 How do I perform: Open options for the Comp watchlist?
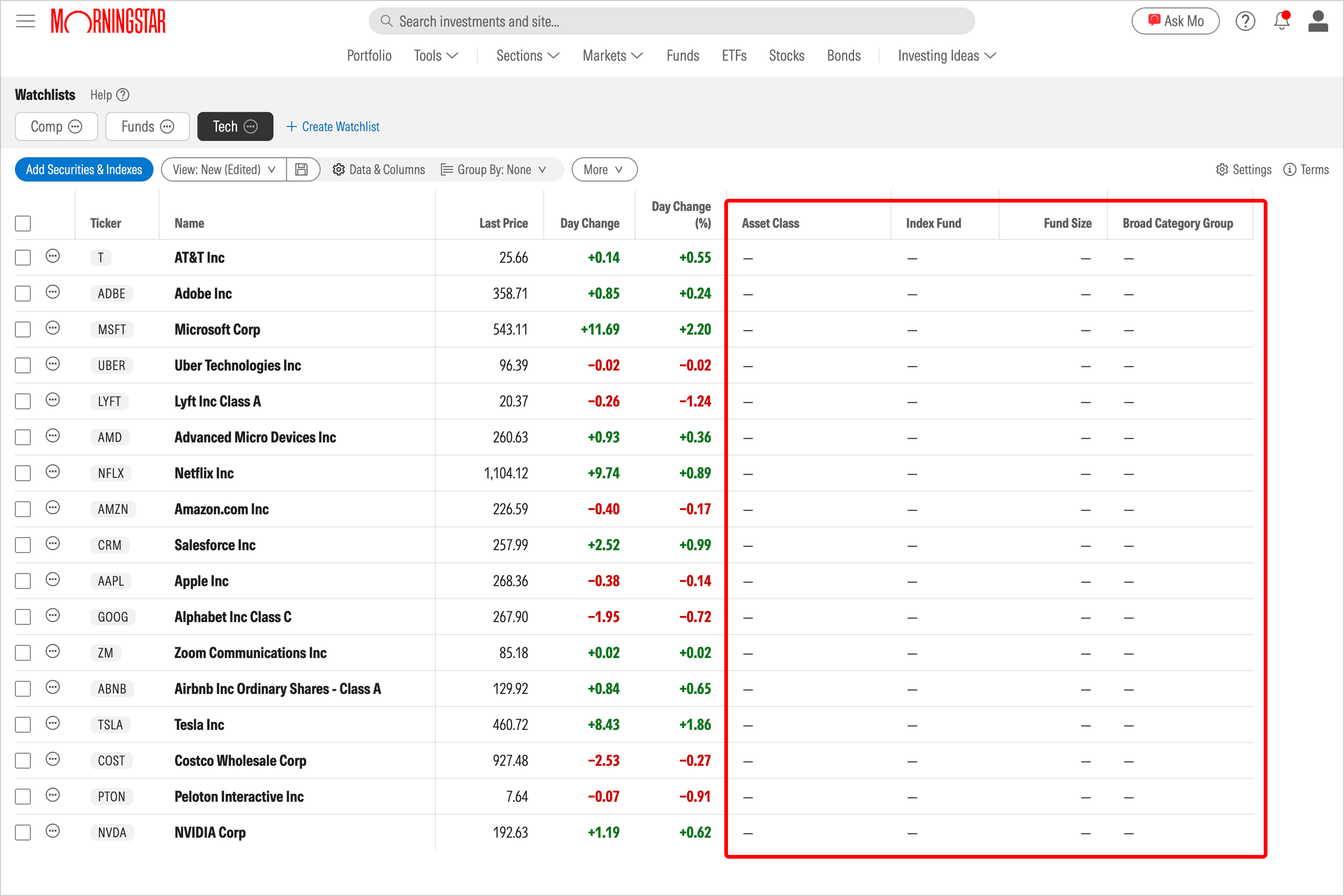click(x=76, y=126)
